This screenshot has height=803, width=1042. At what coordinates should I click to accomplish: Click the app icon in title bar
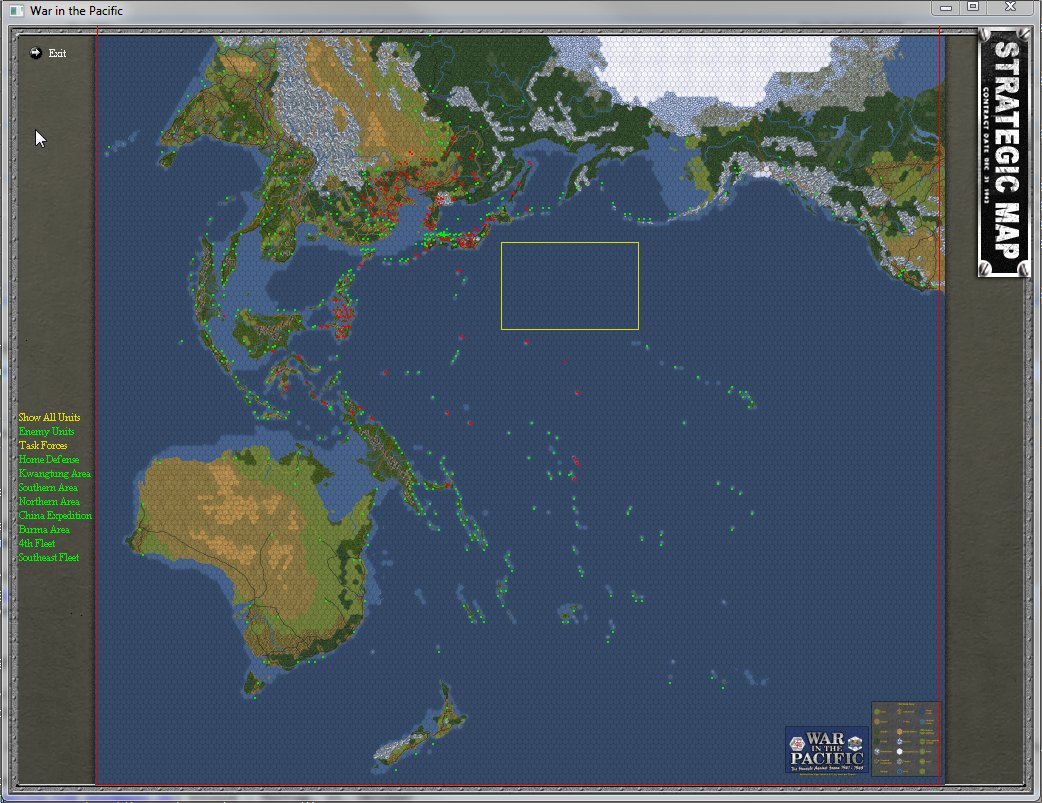[16, 11]
